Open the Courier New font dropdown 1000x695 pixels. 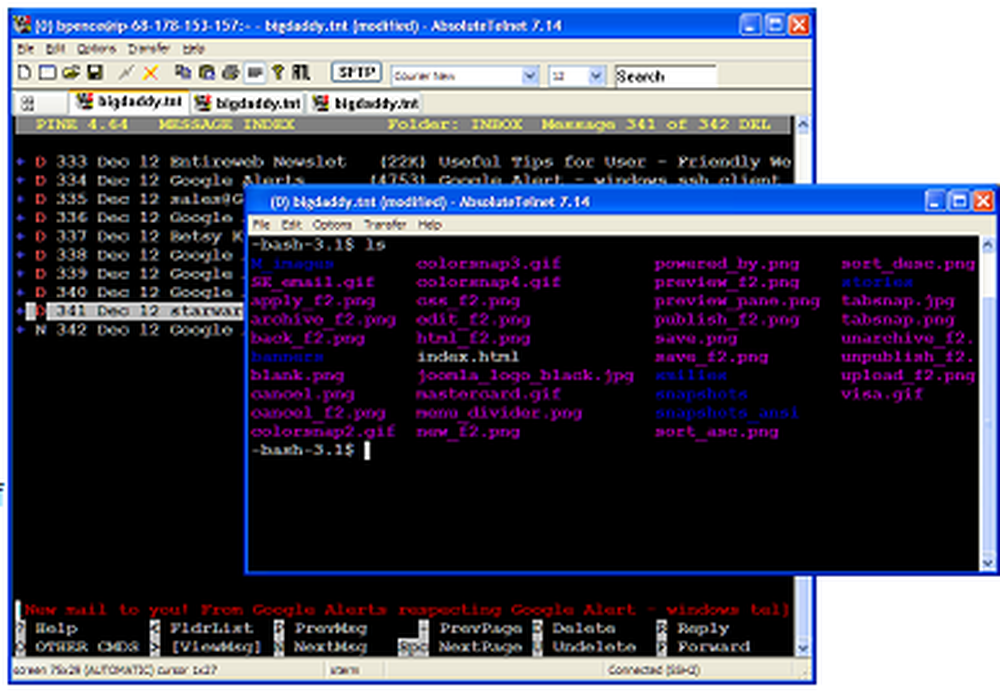point(530,77)
